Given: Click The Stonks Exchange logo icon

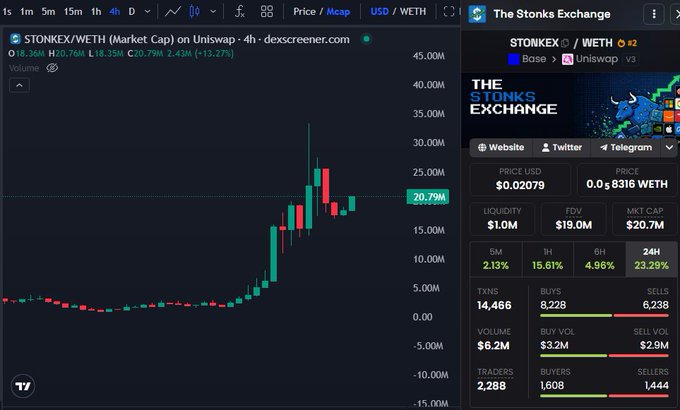Looking at the screenshot, I should (477, 14).
